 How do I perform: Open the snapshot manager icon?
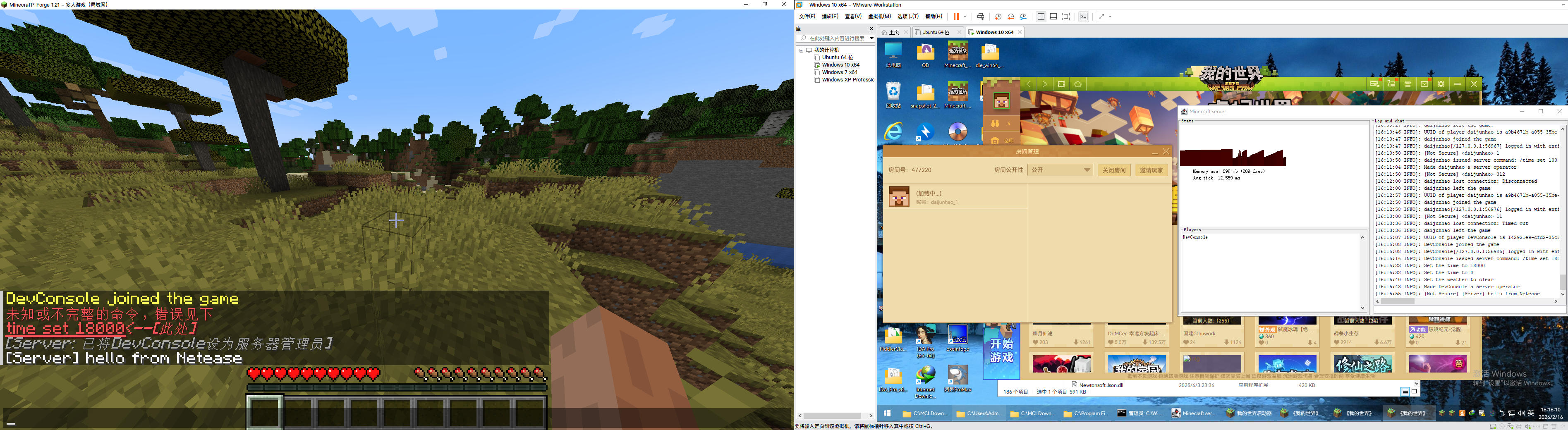tap(1024, 17)
